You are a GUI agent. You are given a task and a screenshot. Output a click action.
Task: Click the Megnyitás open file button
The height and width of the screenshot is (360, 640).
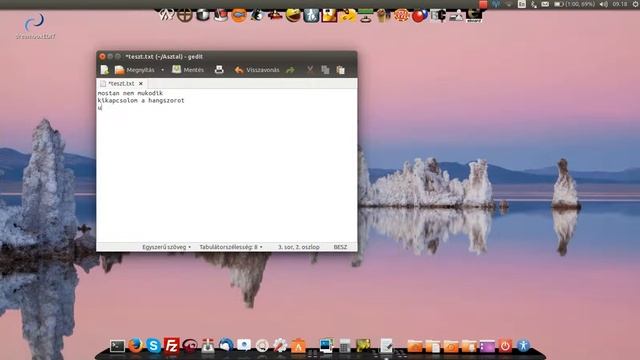click(135, 70)
